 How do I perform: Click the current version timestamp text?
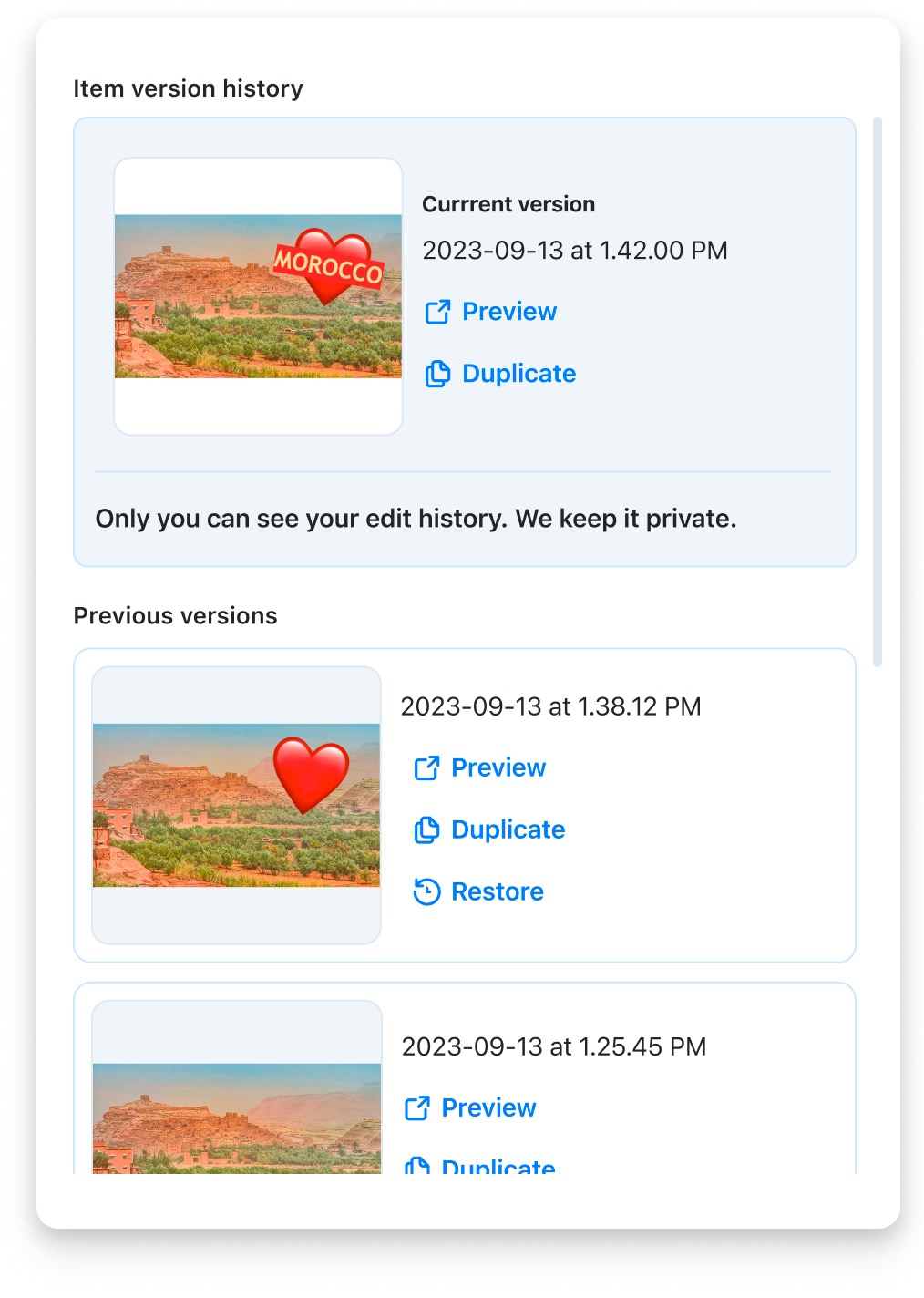[x=574, y=251]
